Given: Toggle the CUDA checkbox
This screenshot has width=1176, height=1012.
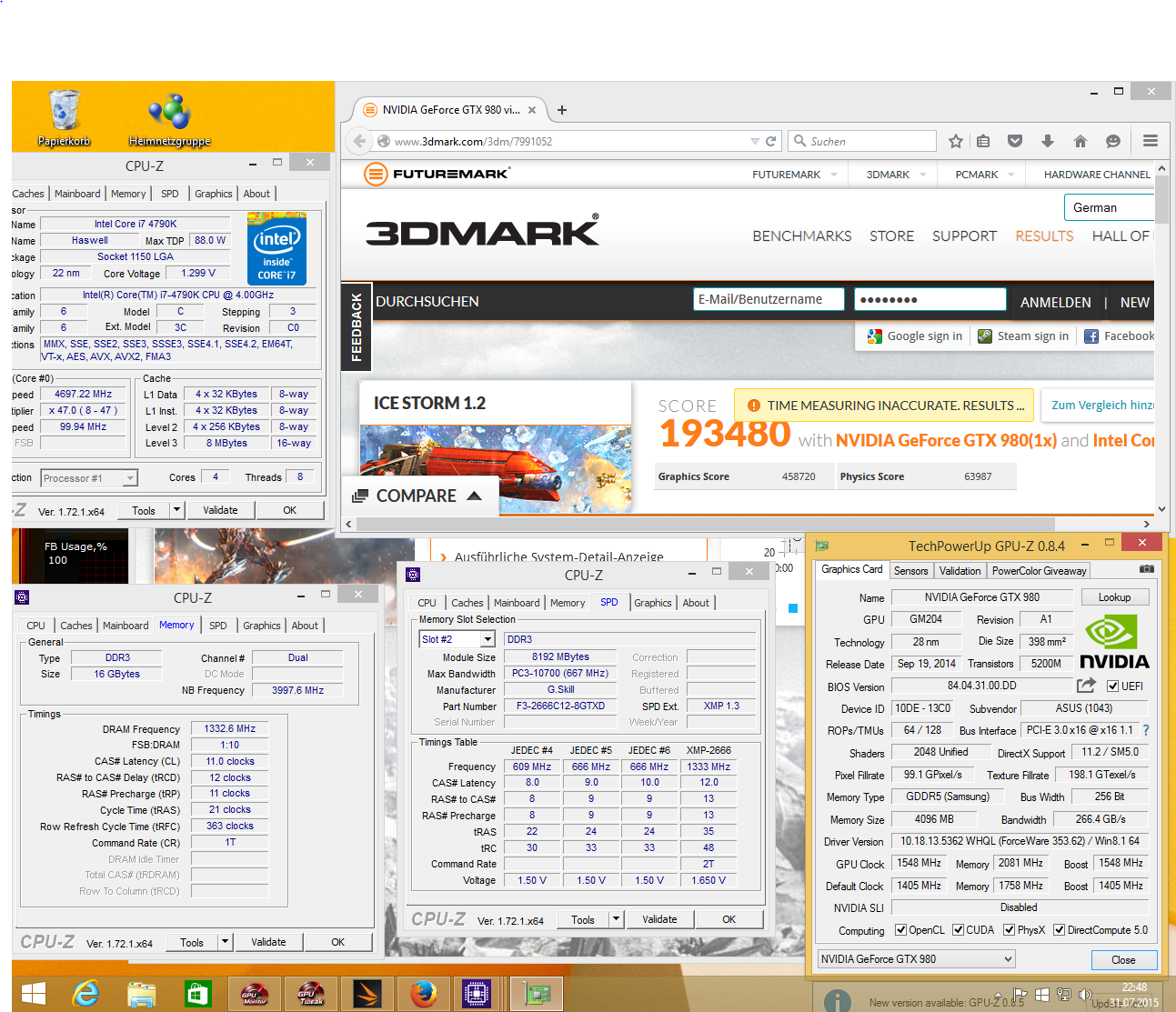Looking at the screenshot, I should pyautogui.click(x=958, y=929).
